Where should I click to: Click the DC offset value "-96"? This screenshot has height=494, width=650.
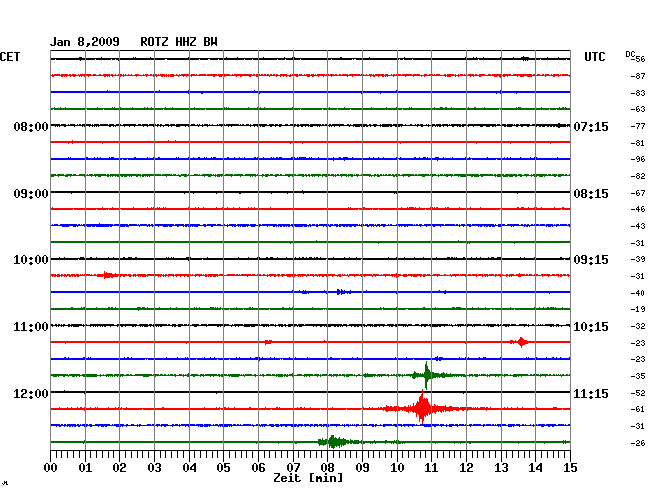[x=638, y=159]
